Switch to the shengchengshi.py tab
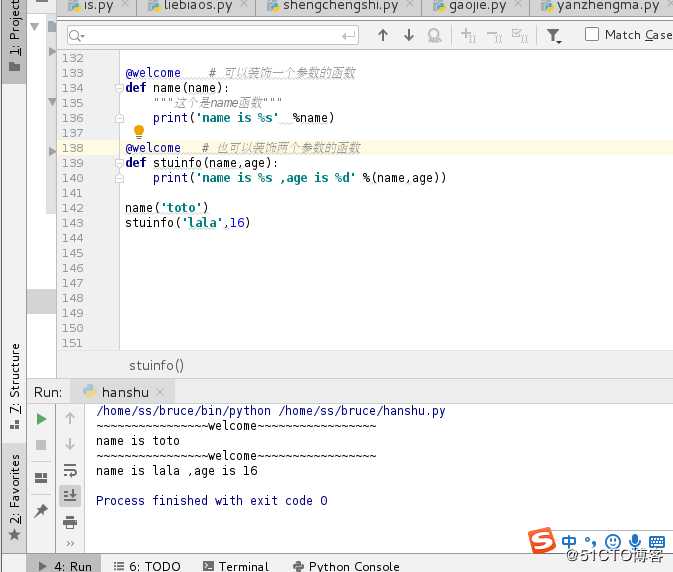This screenshot has width=673, height=572. pos(339,6)
